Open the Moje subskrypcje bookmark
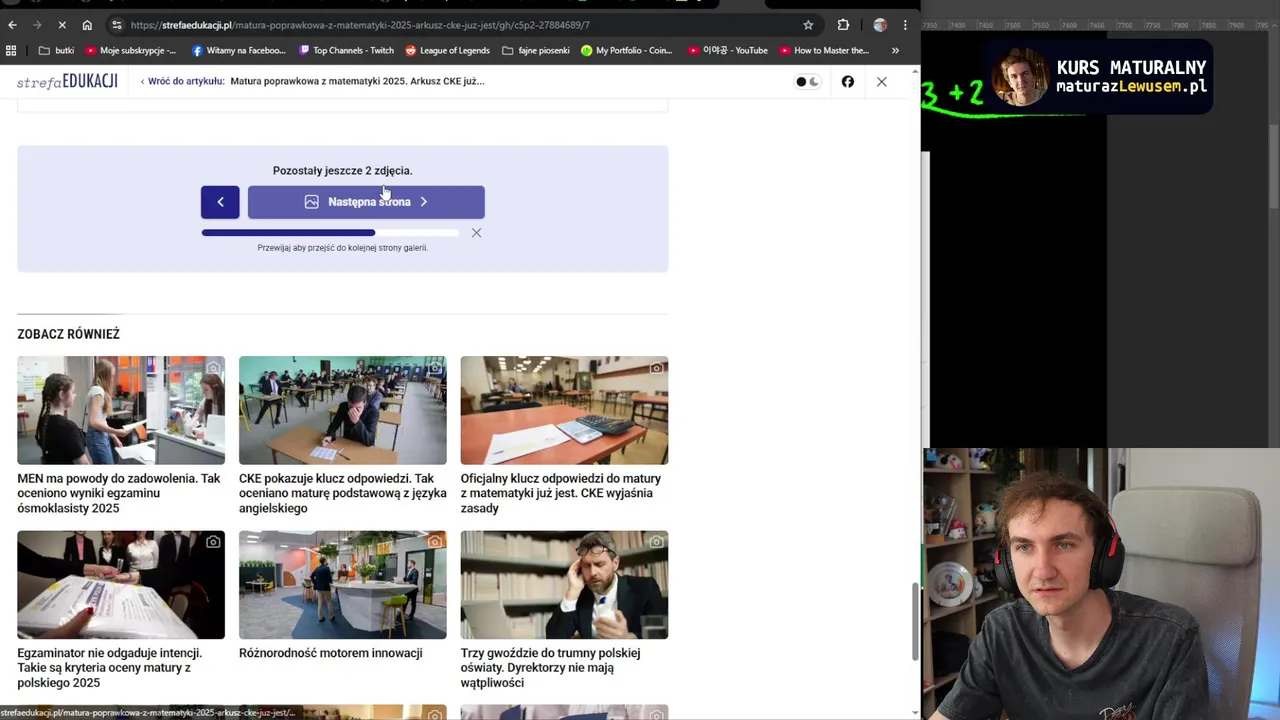Image resolution: width=1280 pixels, height=720 pixels. 131,50
